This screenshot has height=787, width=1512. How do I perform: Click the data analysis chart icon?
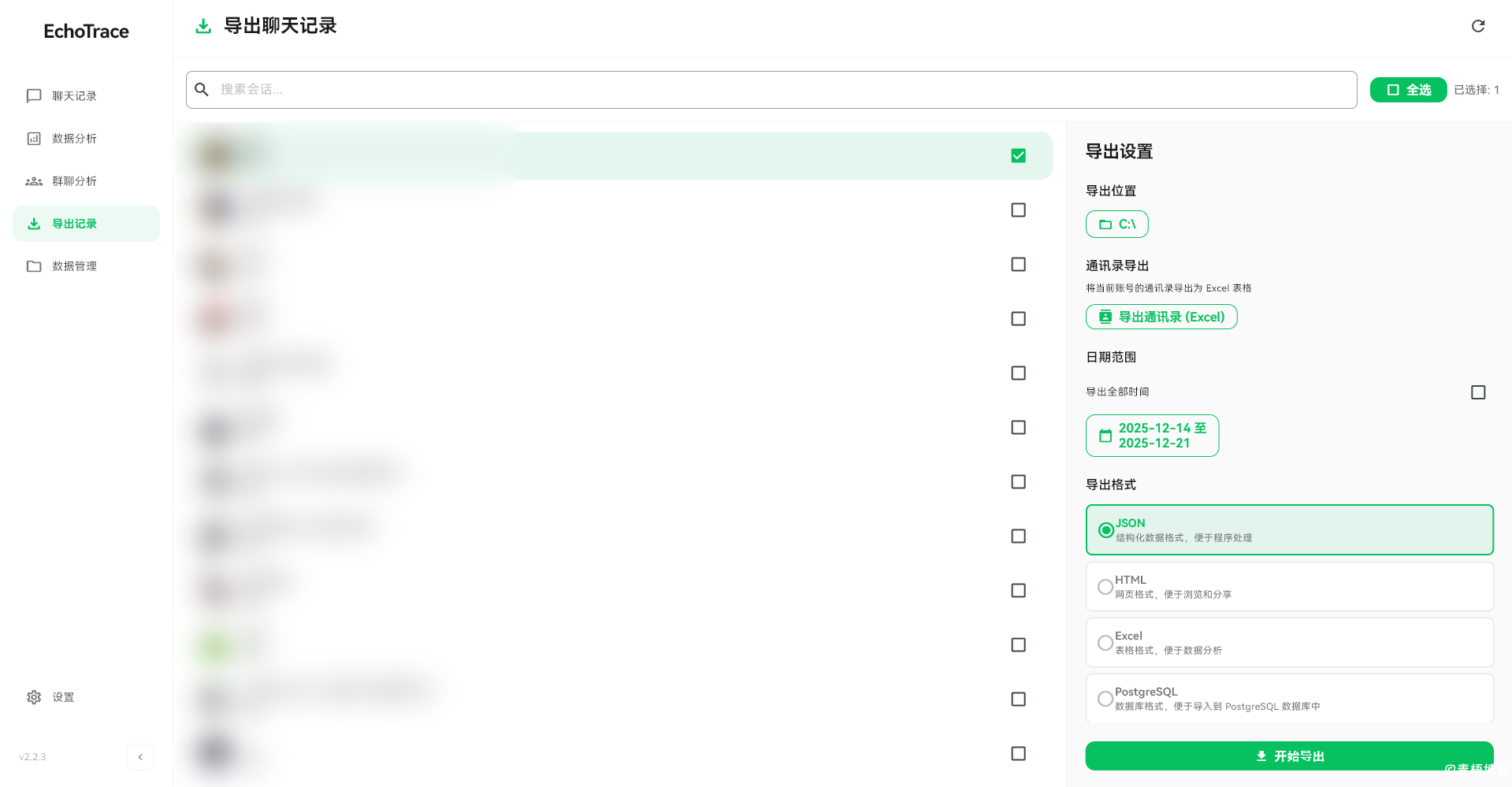click(x=34, y=139)
